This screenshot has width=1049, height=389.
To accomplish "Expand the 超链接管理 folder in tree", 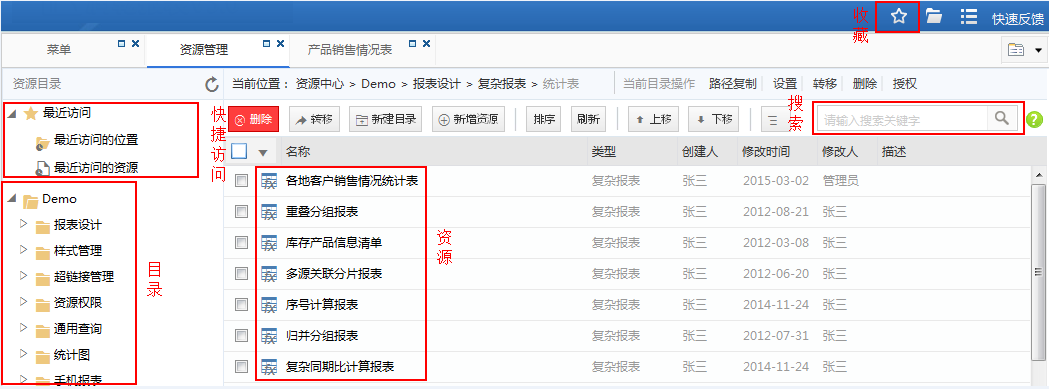I will coord(23,276).
